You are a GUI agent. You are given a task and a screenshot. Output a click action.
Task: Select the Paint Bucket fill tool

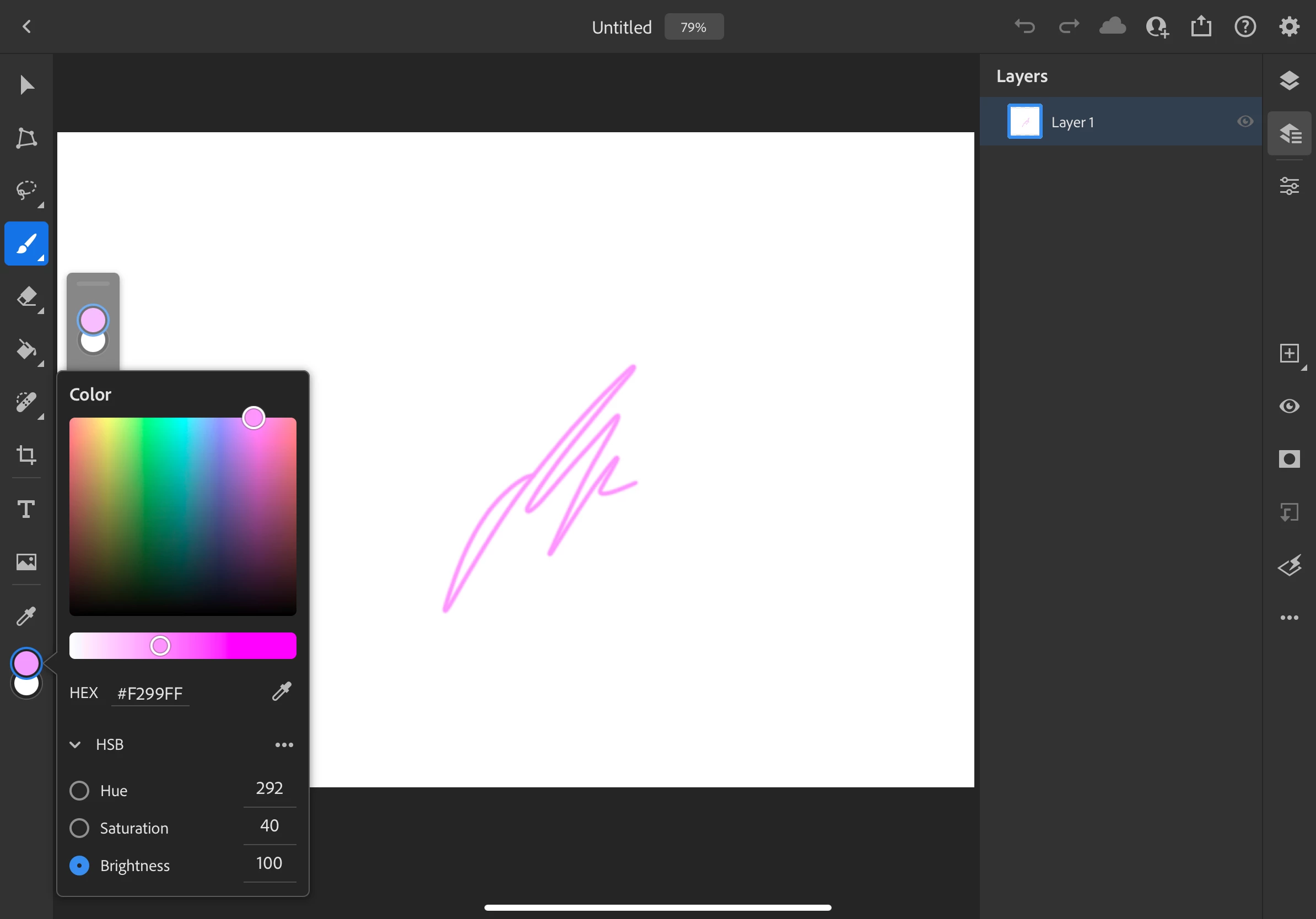pyautogui.click(x=26, y=349)
